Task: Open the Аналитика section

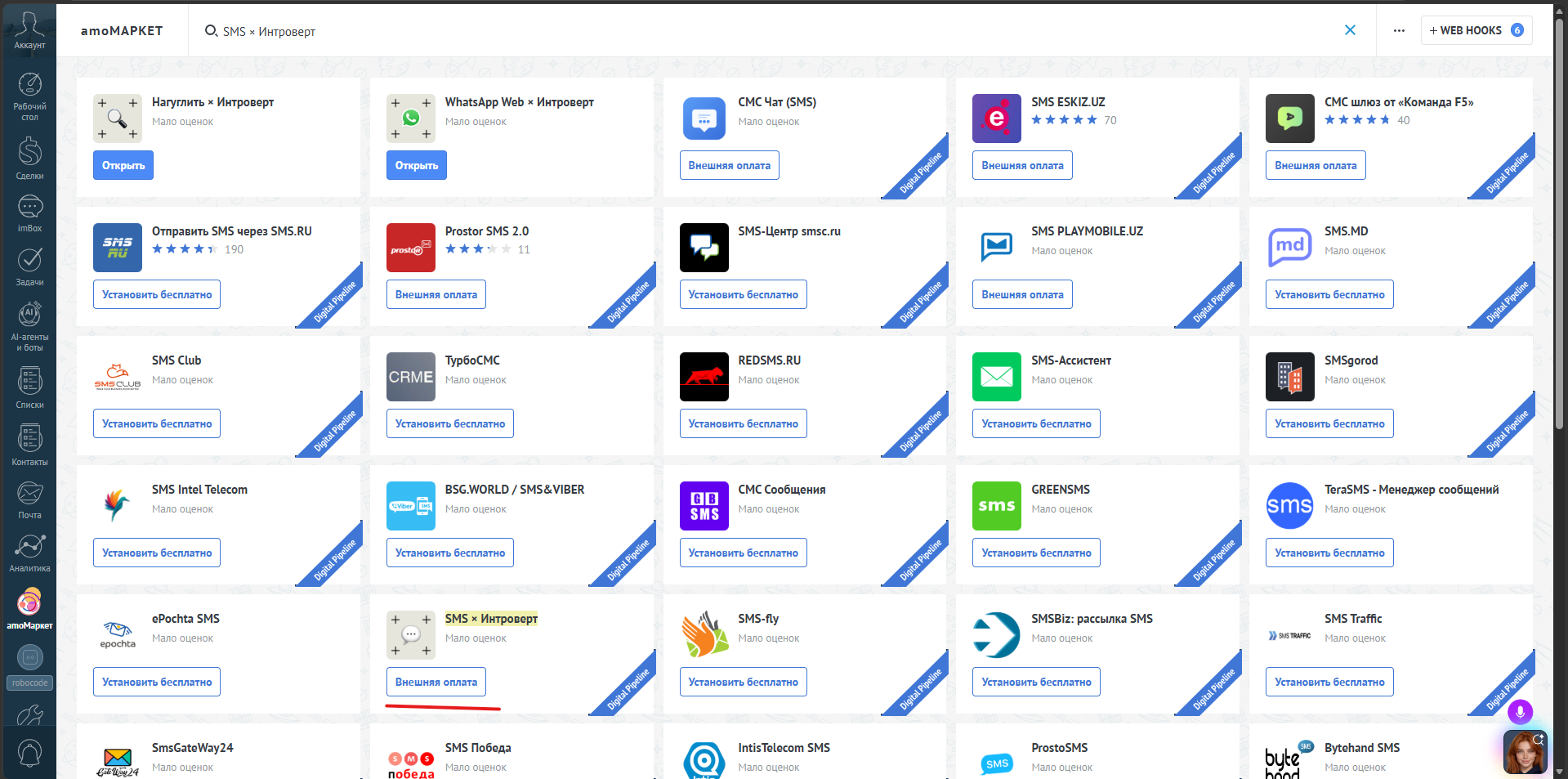Action: tap(29, 553)
